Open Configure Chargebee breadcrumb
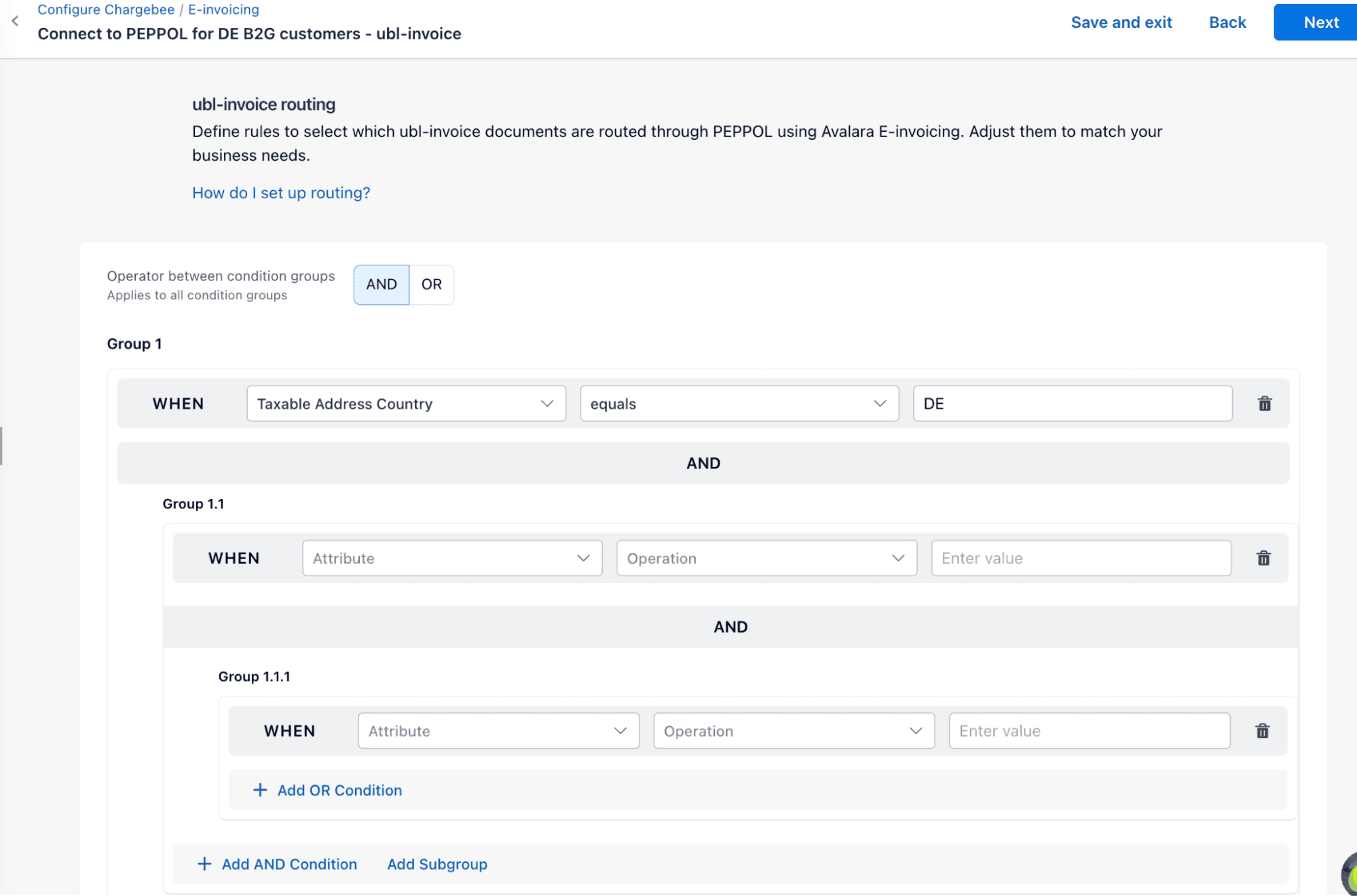1357x896 pixels. click(106, 10)
